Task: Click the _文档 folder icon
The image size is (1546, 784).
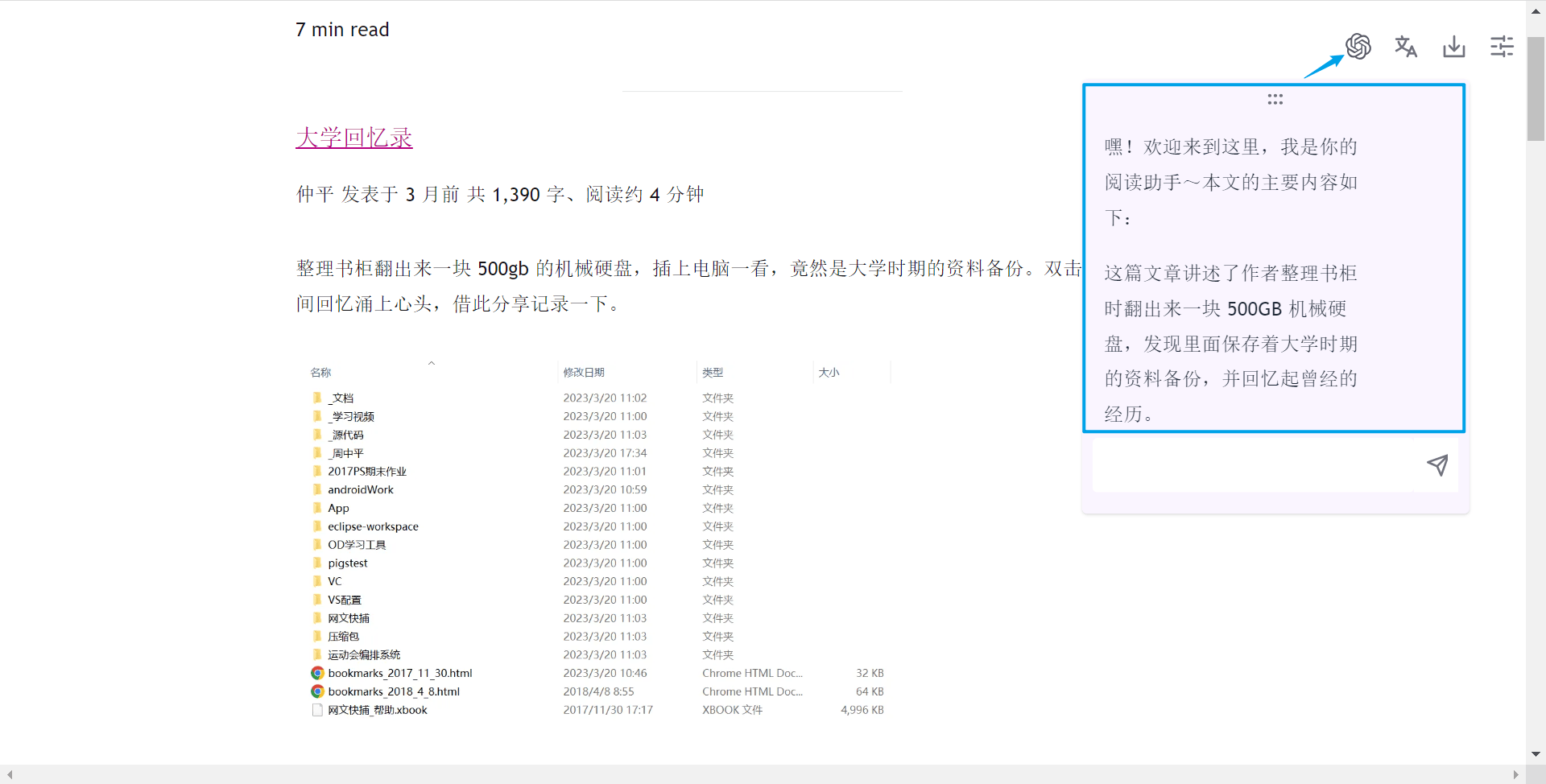Action: tap(317, 397)
